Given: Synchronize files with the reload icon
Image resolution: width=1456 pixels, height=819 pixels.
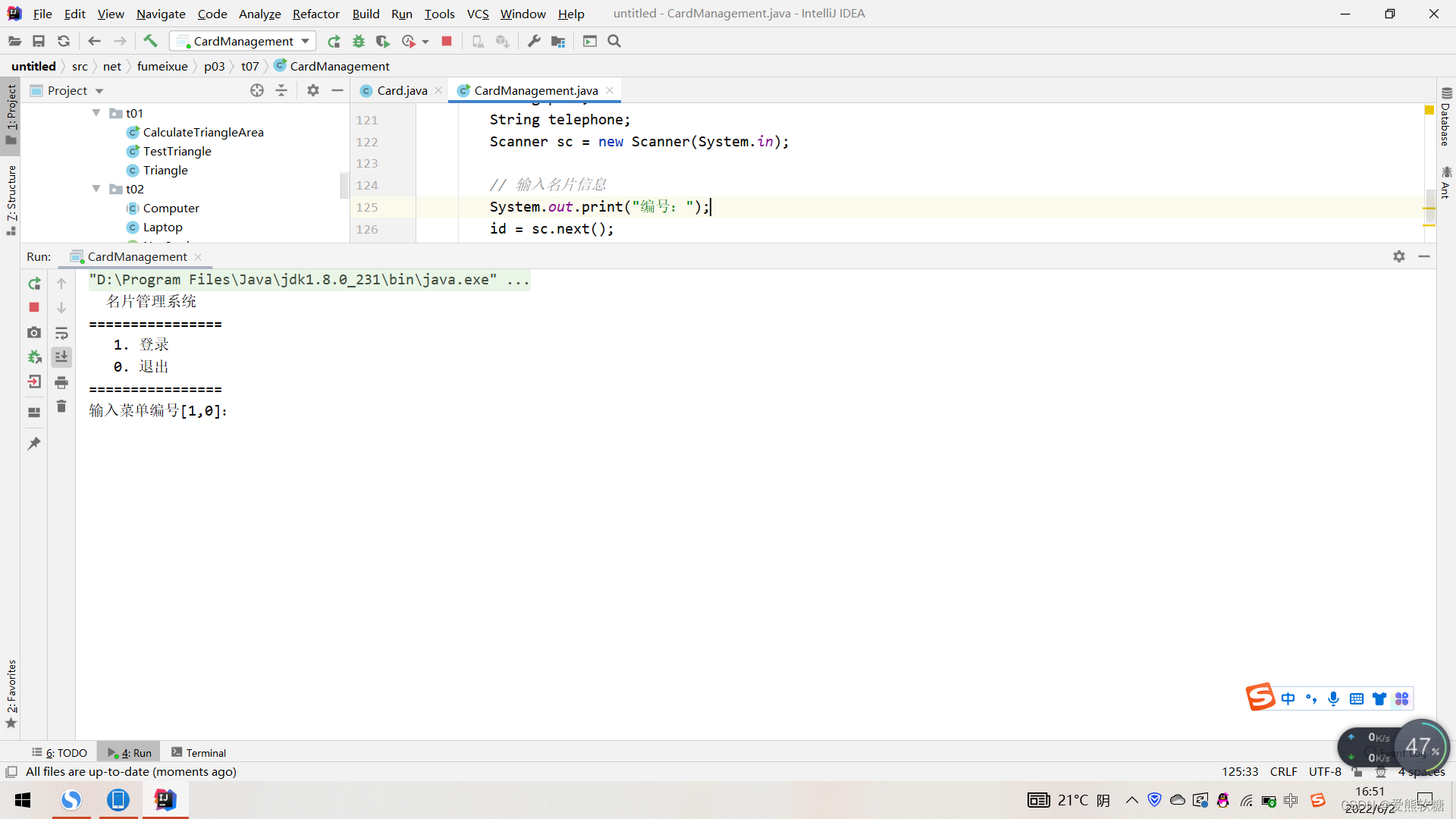Looking at the screenshot, I should click(64, 41).
